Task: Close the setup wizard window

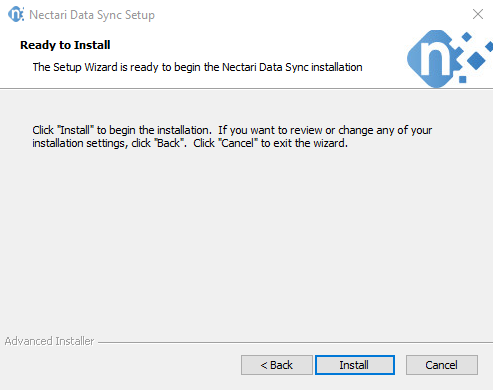Action: click(478, 14)
